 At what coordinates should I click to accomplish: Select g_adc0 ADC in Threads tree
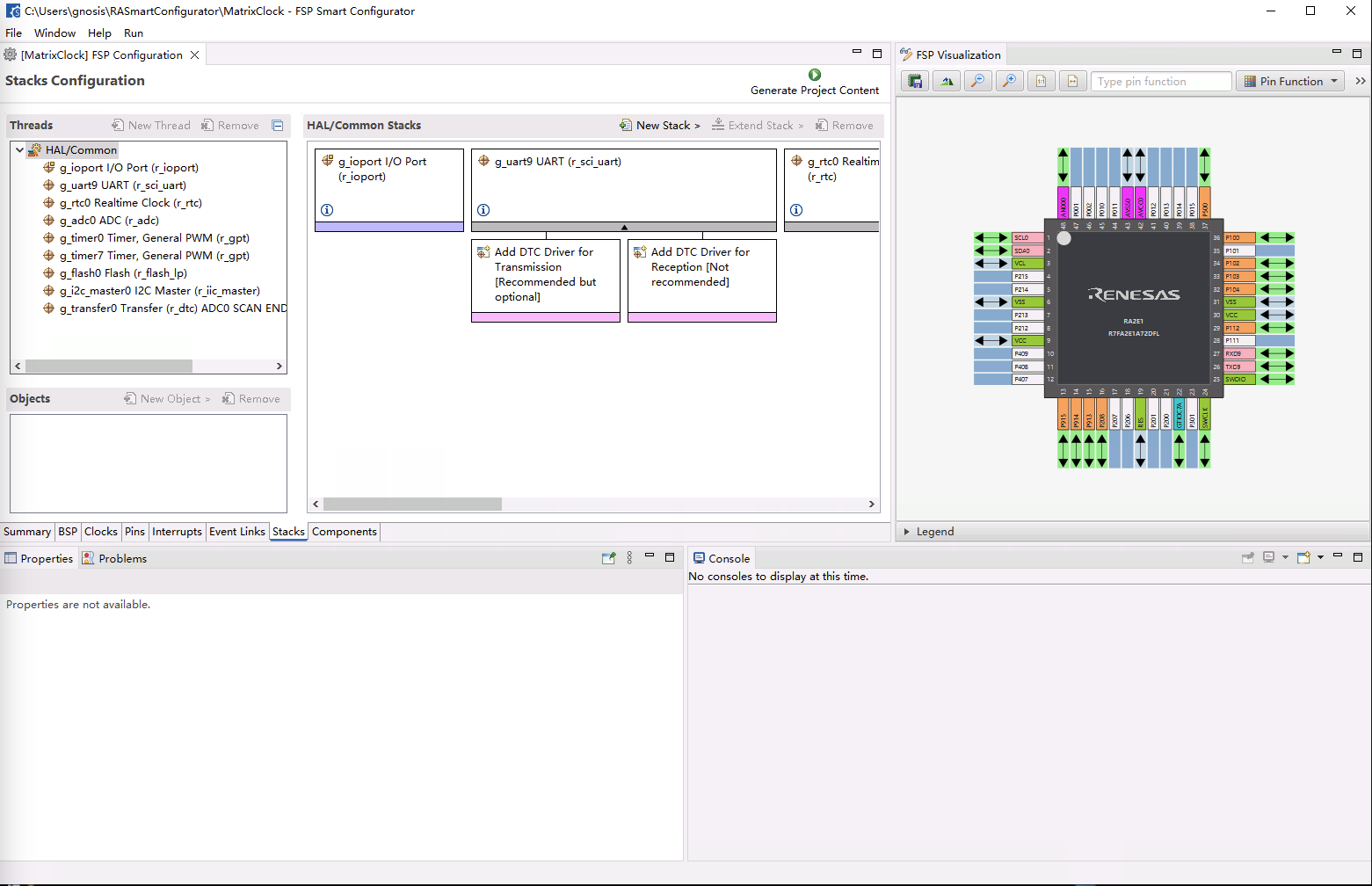109,221
